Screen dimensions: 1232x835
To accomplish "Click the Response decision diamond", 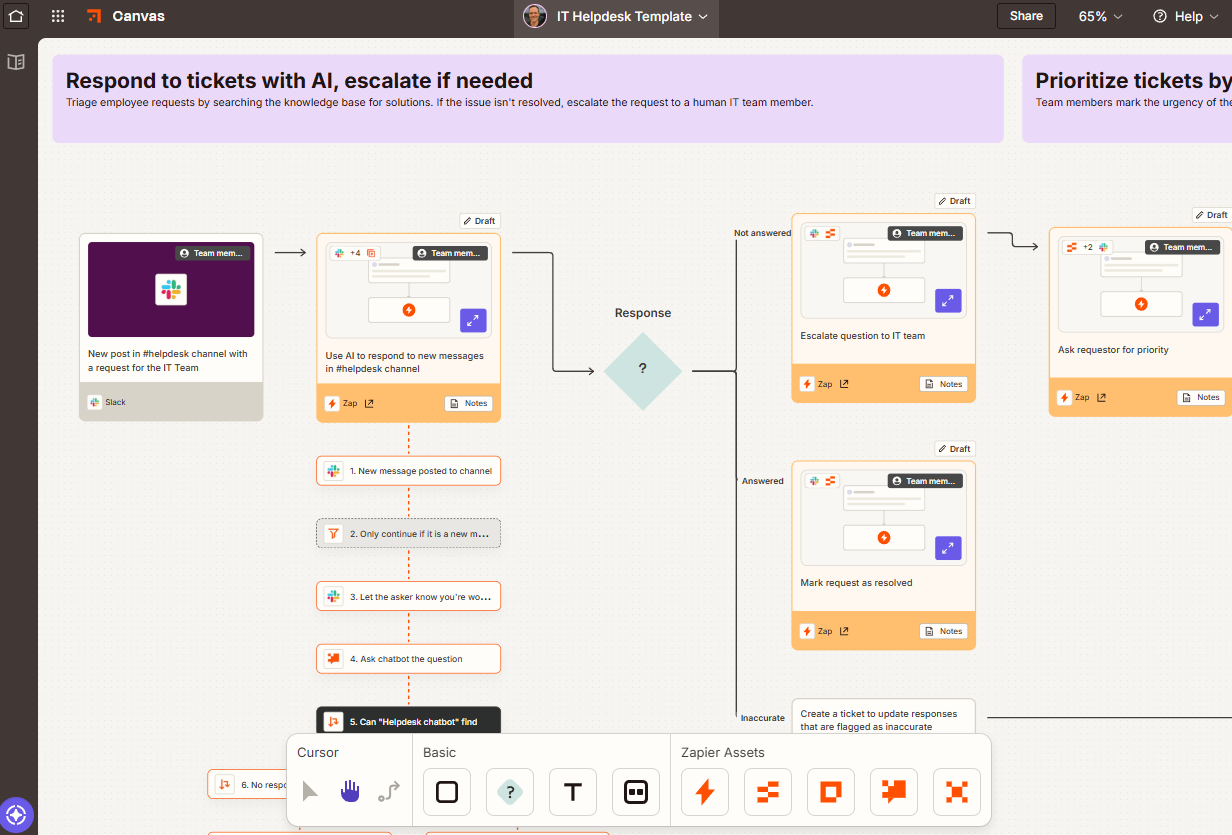I will coord(643,370).
